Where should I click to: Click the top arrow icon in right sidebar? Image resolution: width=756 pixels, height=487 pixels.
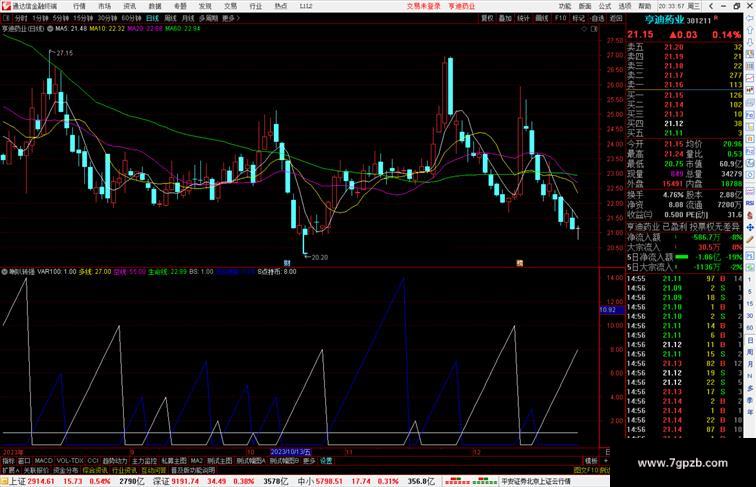pos(750,18)
